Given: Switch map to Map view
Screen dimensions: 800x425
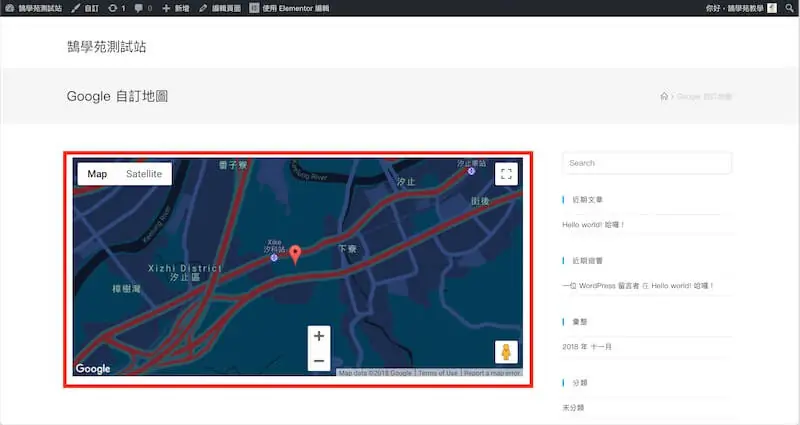Looking at the screenshot, I should tap(97, 174).
